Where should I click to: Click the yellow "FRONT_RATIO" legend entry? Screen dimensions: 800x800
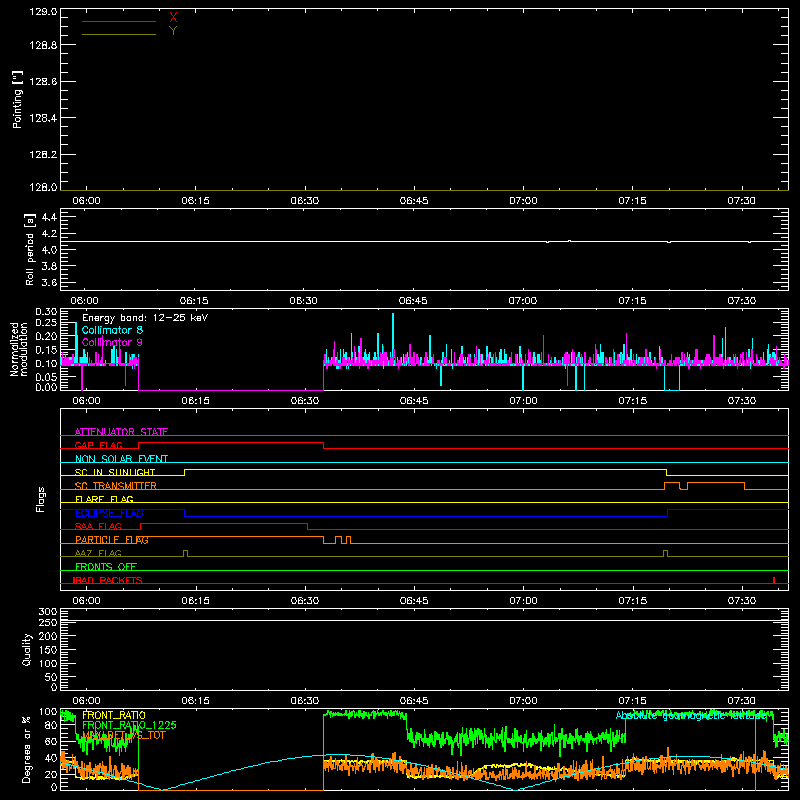pyautogui.click(x=114, y=715)
